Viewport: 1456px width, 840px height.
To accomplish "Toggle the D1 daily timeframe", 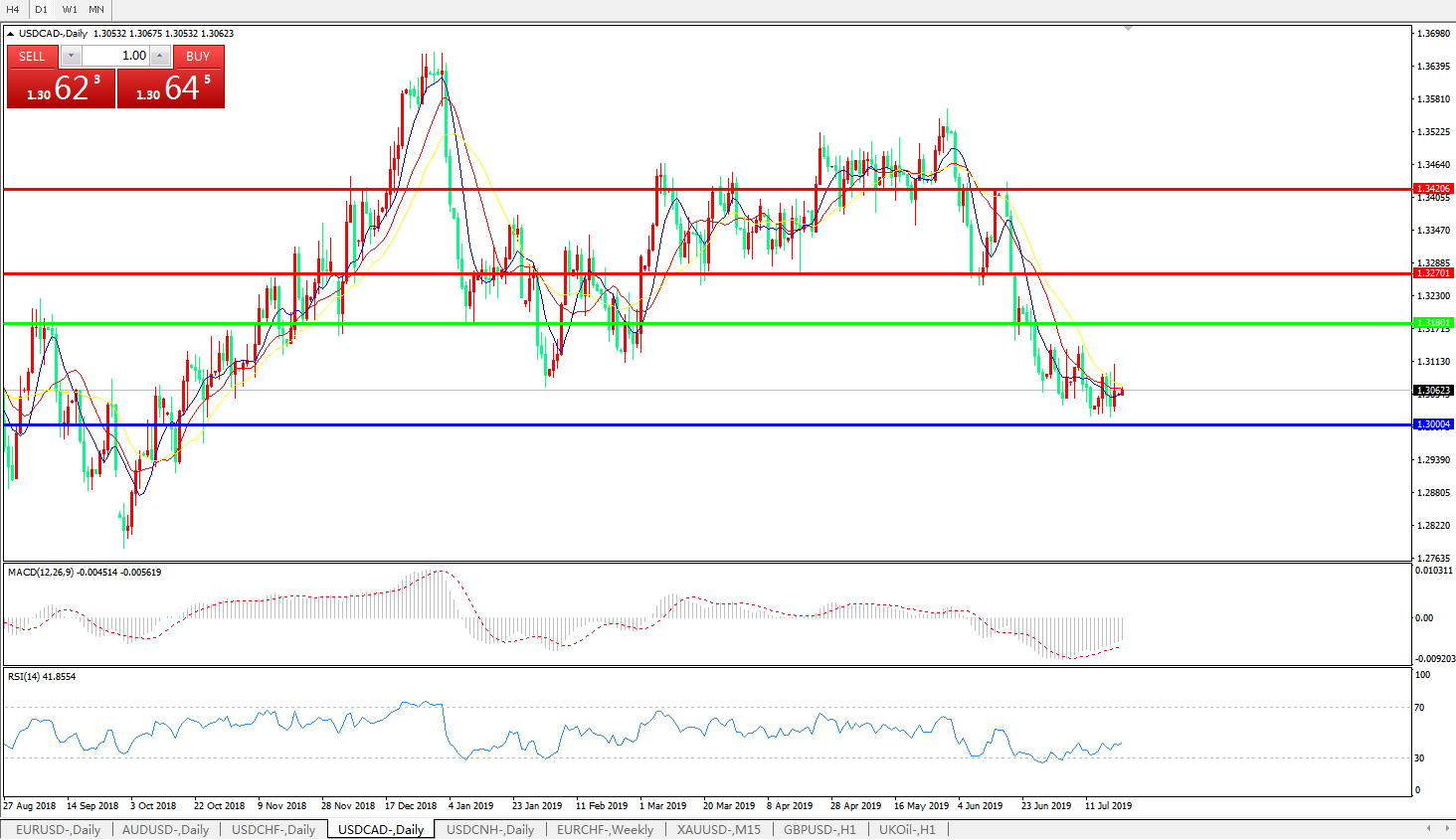I will (x=42, y=10).
